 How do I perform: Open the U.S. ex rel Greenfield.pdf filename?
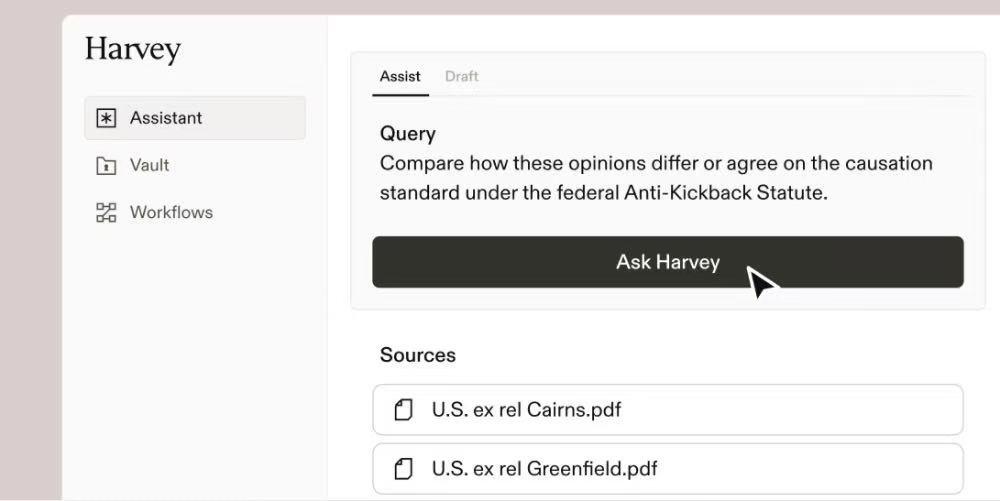pos(544,468)
